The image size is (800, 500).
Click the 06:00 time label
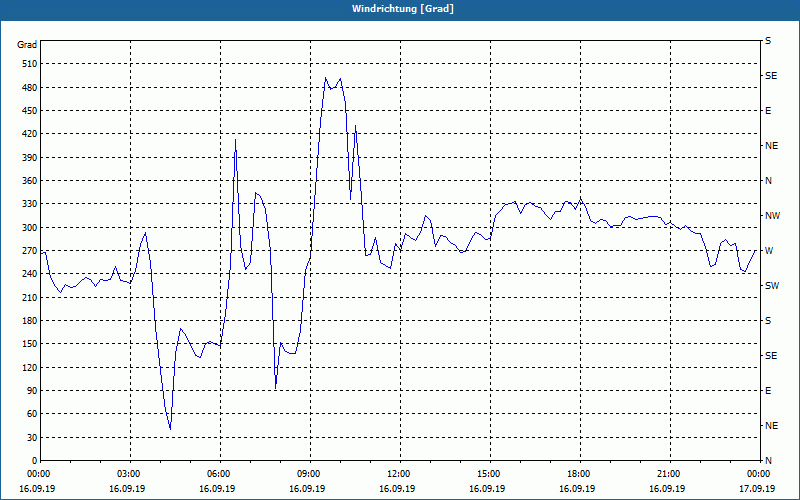click(x=217, y=473)
